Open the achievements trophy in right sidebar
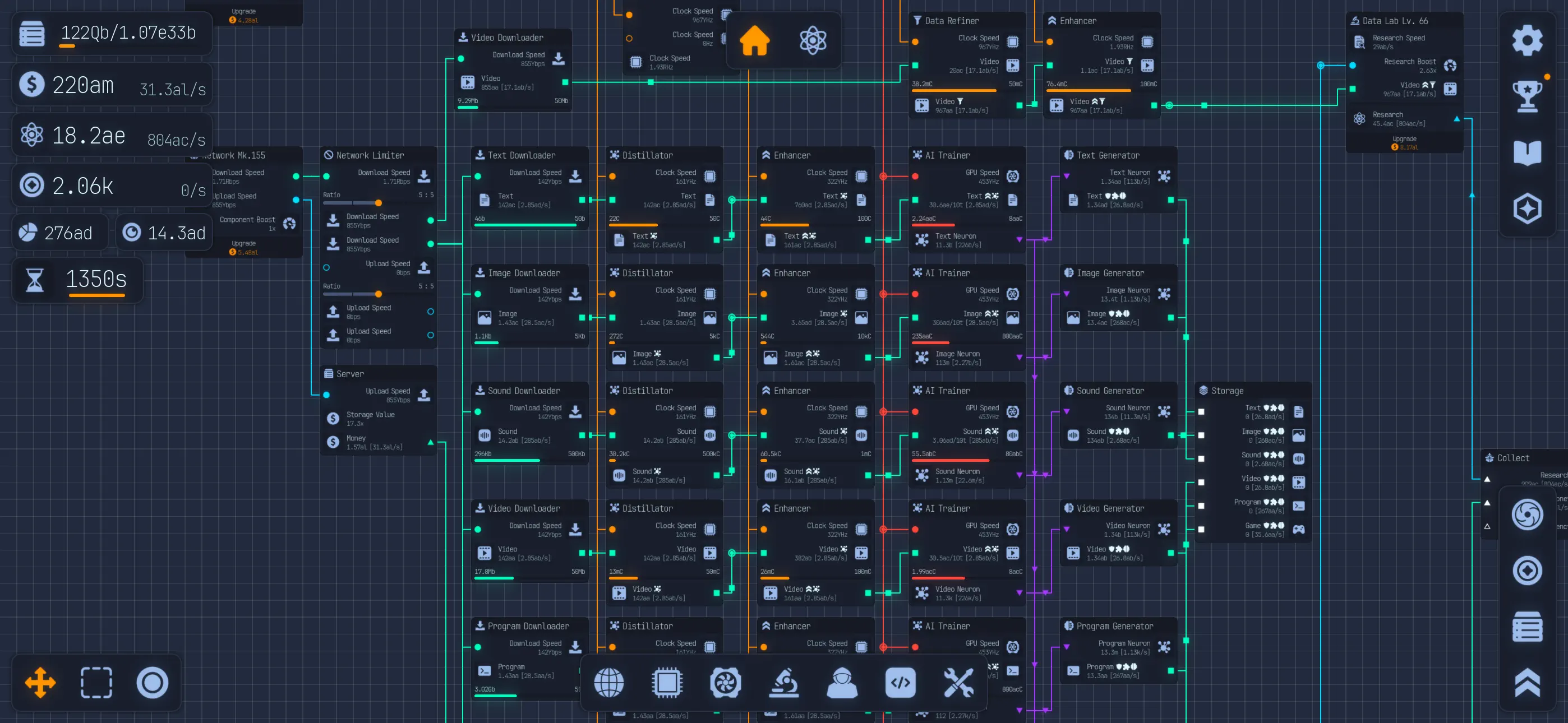 click(1527, 95)
